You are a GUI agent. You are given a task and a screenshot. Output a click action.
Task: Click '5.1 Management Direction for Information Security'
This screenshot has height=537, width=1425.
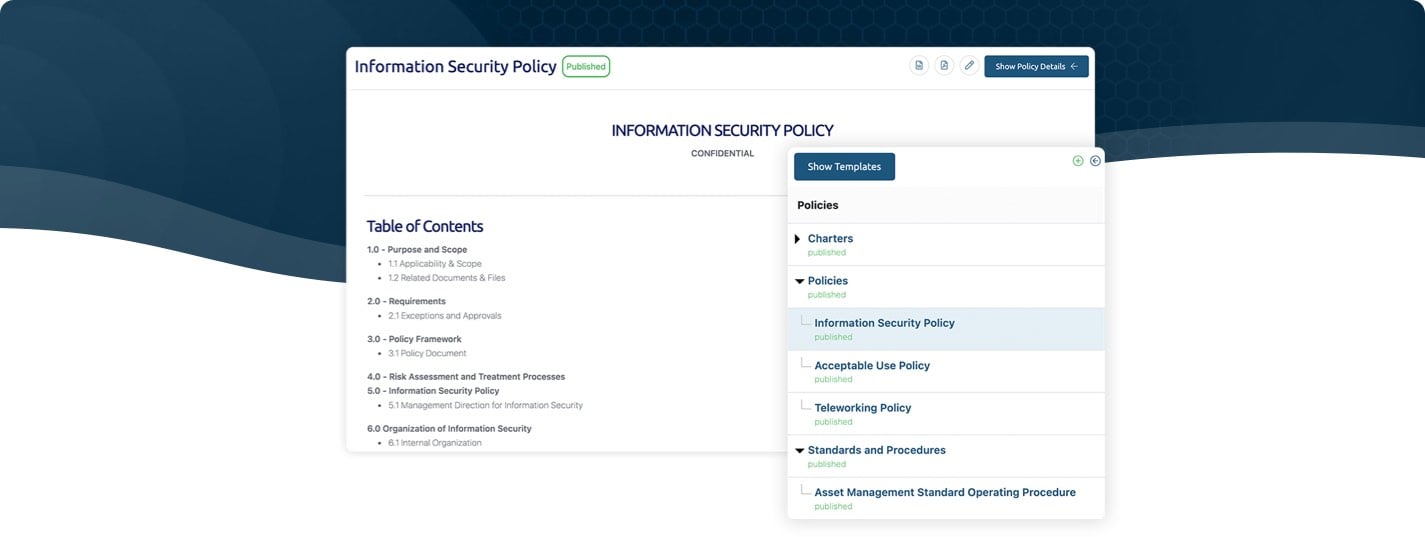click(x=485, y=406)
